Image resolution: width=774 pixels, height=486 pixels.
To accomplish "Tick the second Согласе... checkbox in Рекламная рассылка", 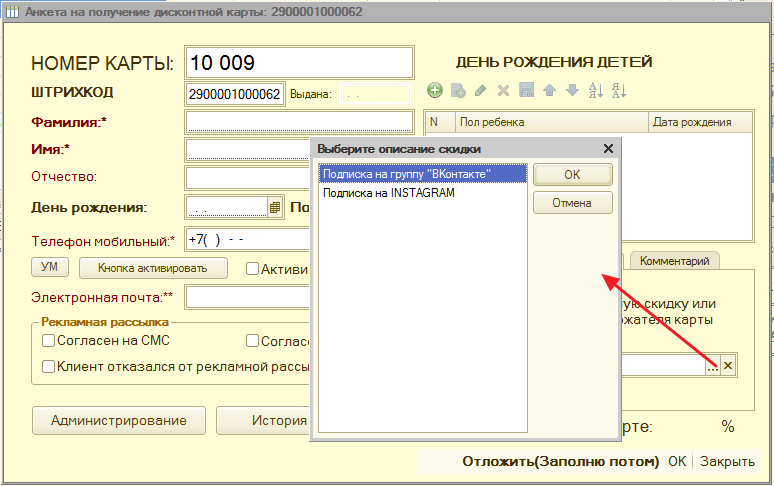I will 252,340.
